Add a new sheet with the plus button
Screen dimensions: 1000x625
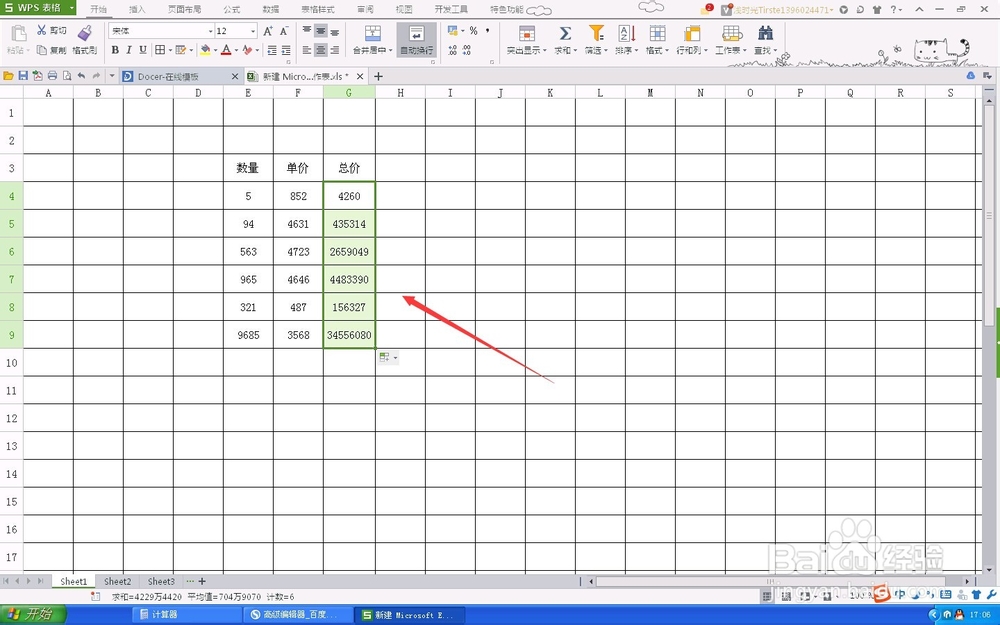pos(202,582)
